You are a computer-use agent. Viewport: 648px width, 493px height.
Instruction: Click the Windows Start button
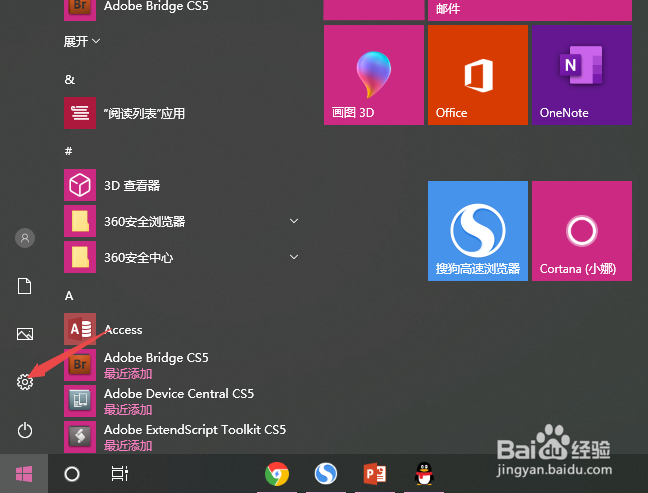coord(24,474)
